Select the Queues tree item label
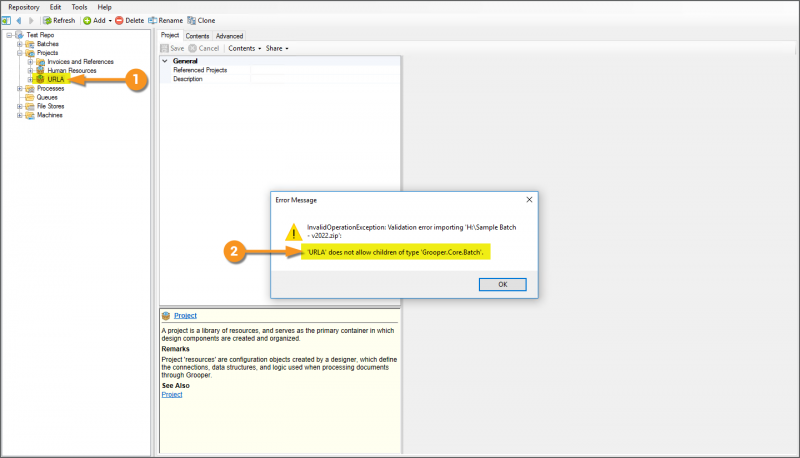The image size is (800, 458). coord(47,97)
